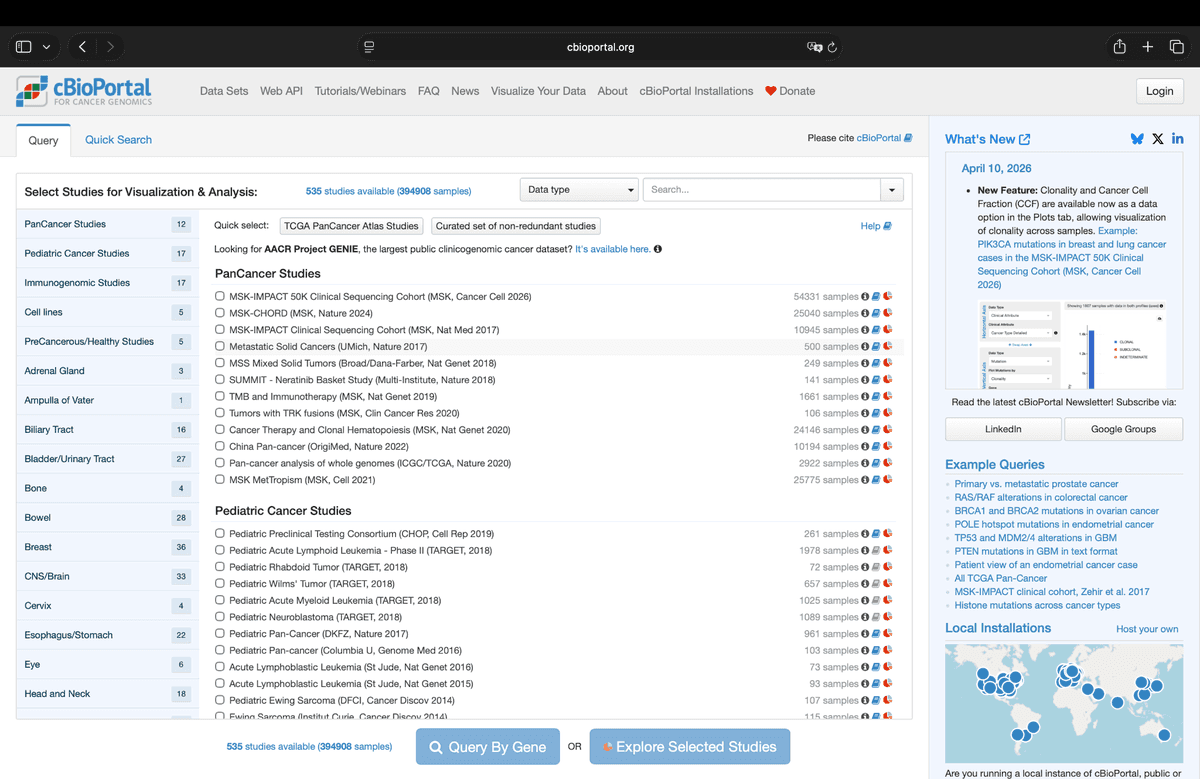Select MSK-CHORD (MSK, Nature 2024) checkbox
This screenshot has height=779, width=1200.
tap(220, 313)
